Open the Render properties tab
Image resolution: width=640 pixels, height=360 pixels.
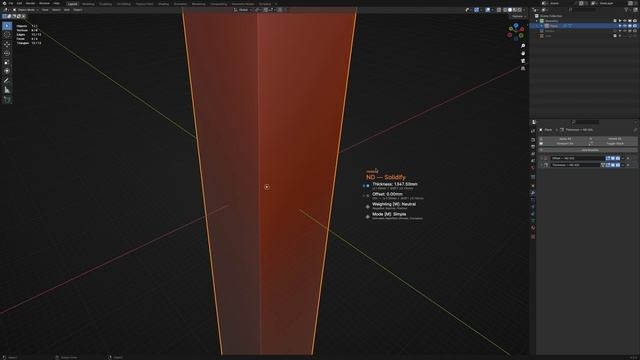(x=533, y=140)
